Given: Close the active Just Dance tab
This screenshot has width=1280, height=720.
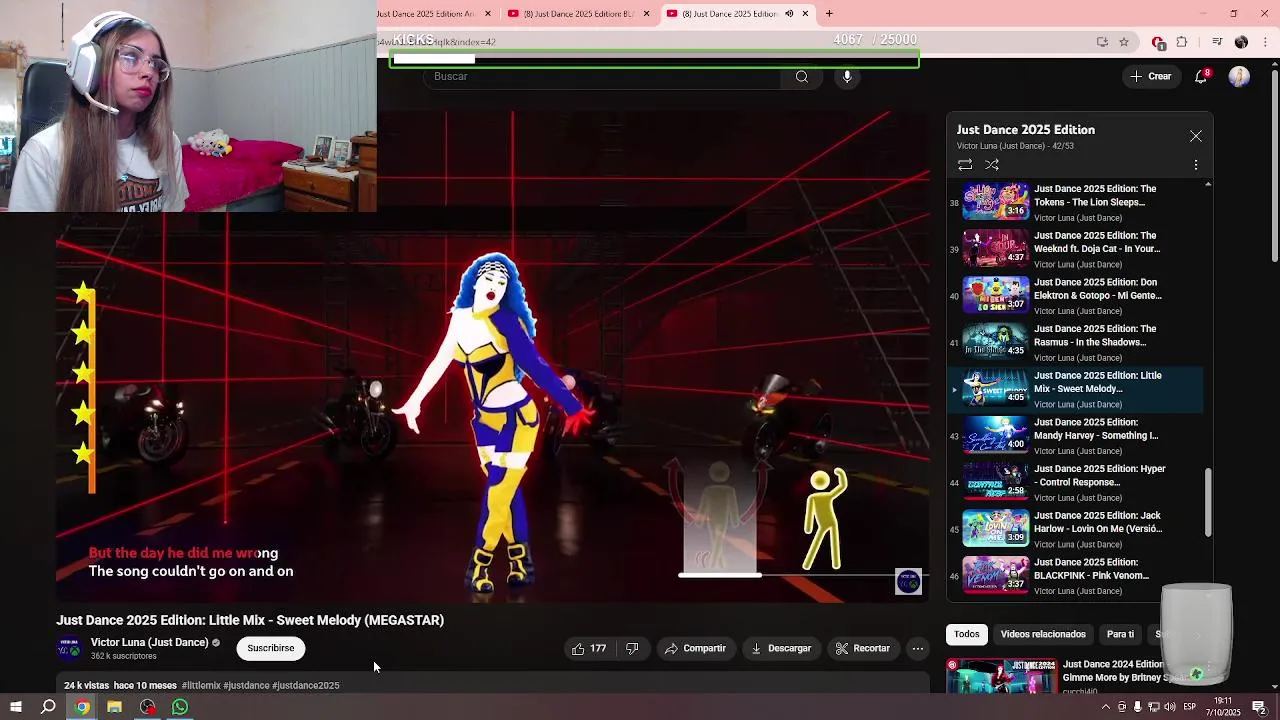Looking at the screenshot, I should point(805,13).
